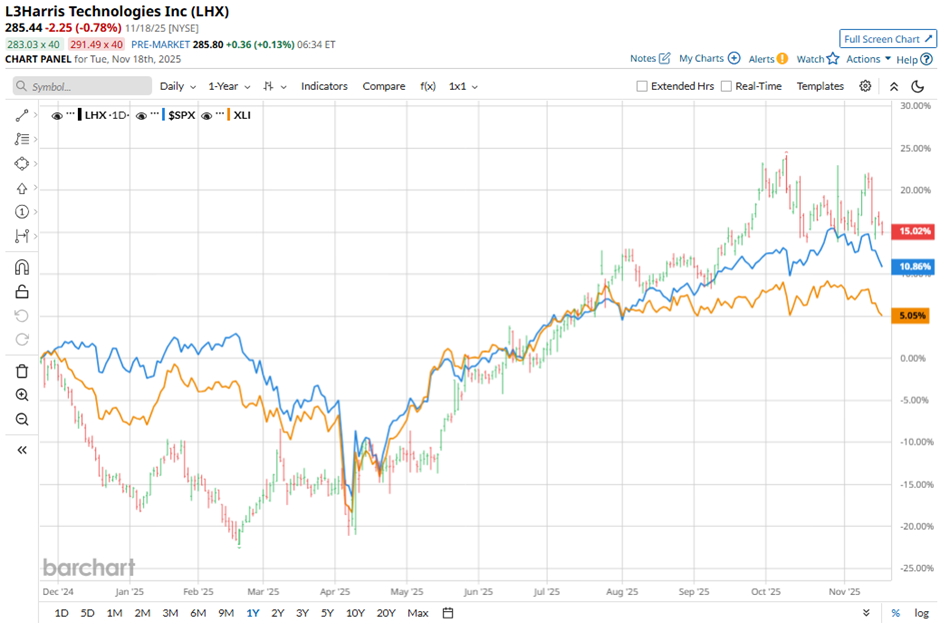Click the undo arrow icon
Image resolution: width=940 pixels, height=623 pixels.
(x=22, y=316)
